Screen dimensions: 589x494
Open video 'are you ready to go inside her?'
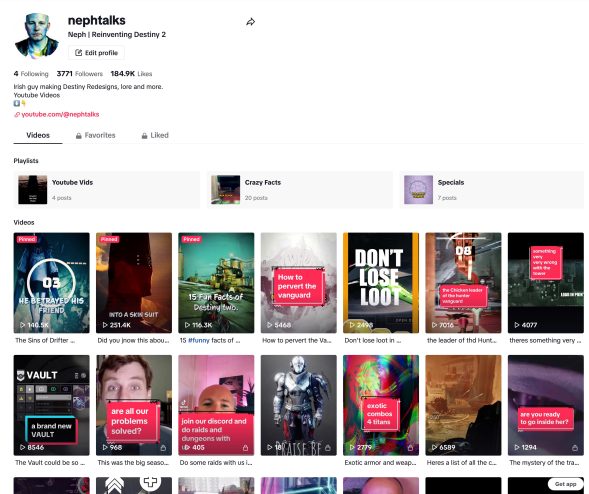tap(546, 405)
